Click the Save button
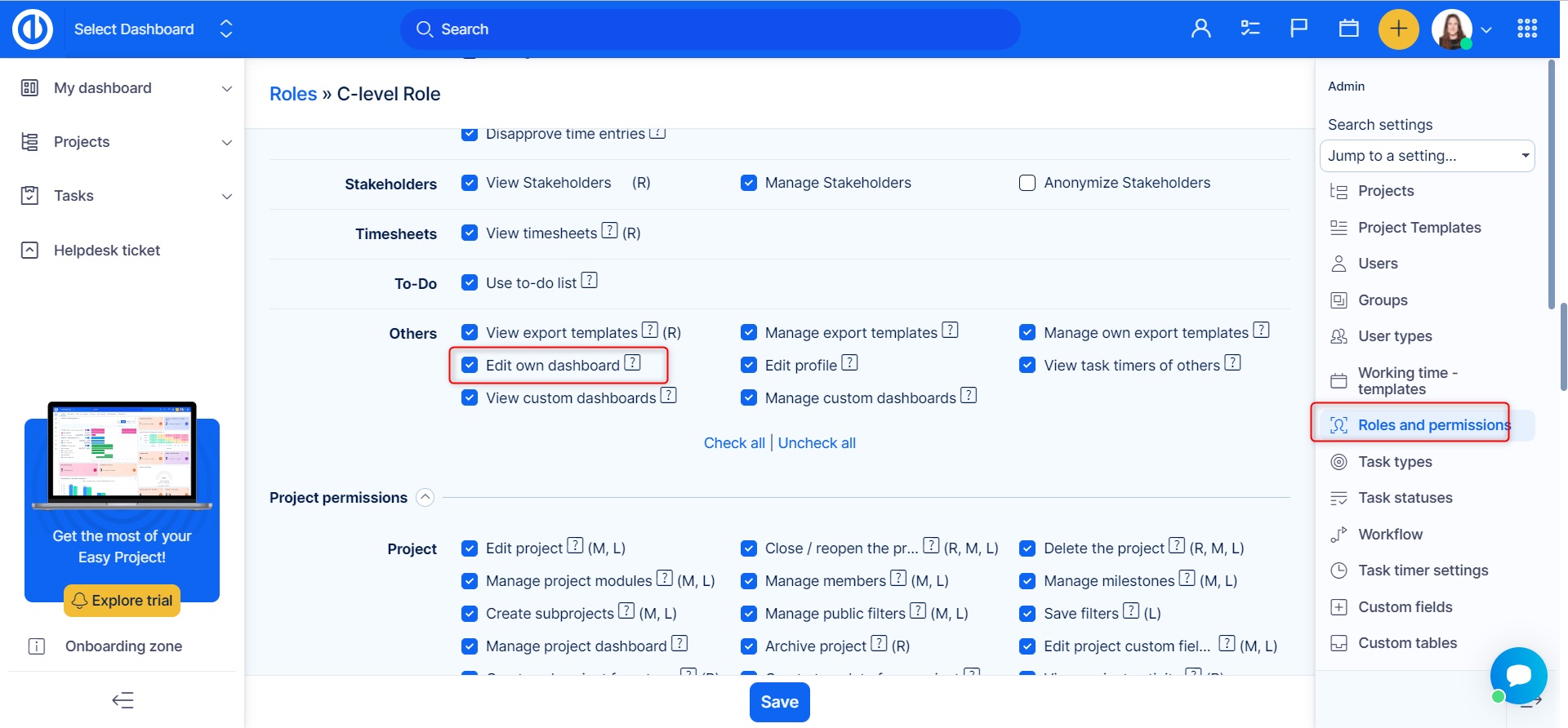The image size is (1568, 728). pos(779,702)
